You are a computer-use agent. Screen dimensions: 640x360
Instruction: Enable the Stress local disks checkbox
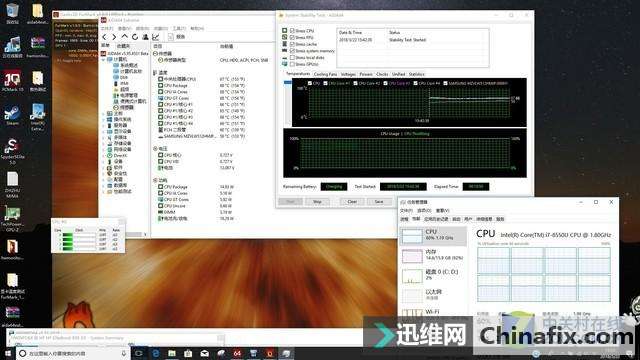pyautogui.click(x=292, y=58)
